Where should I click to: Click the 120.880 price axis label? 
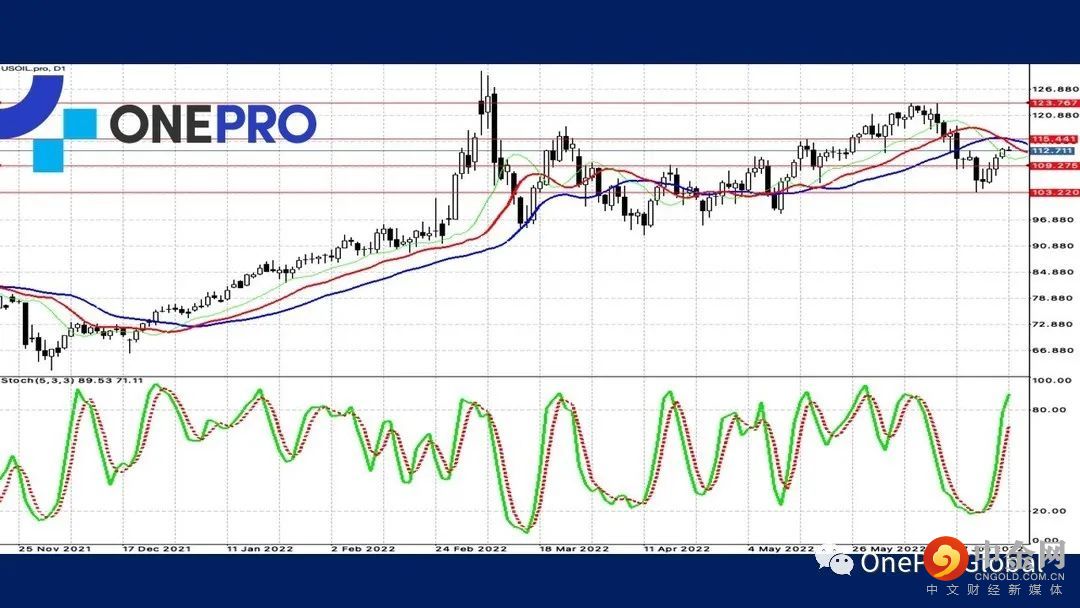1055,115
